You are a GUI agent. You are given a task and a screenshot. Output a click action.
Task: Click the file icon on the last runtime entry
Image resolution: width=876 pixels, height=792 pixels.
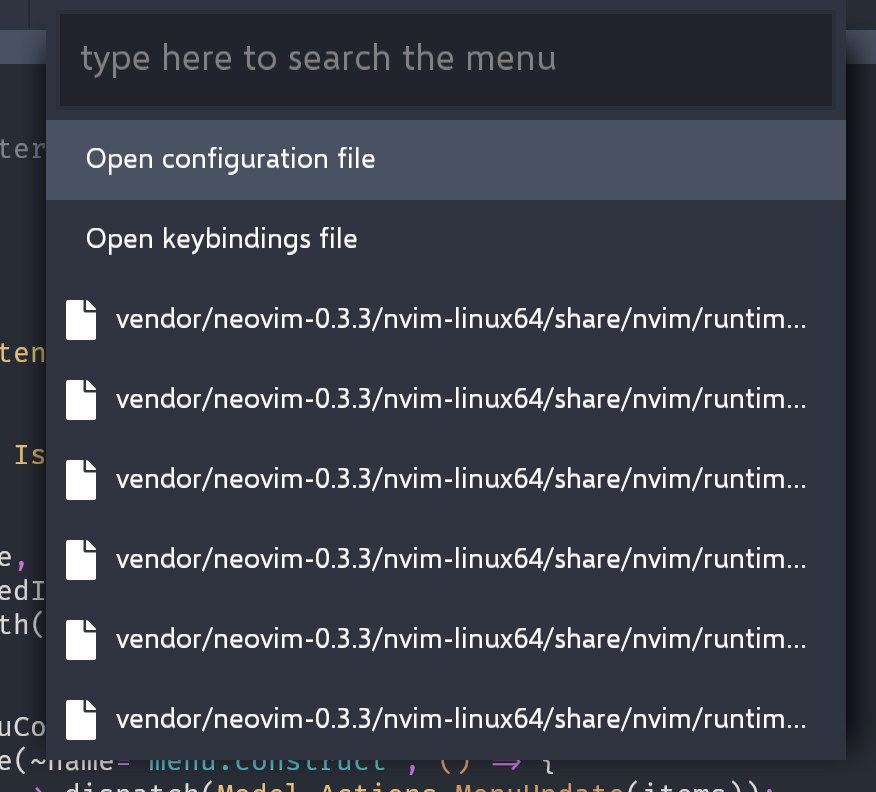point(81,719)
